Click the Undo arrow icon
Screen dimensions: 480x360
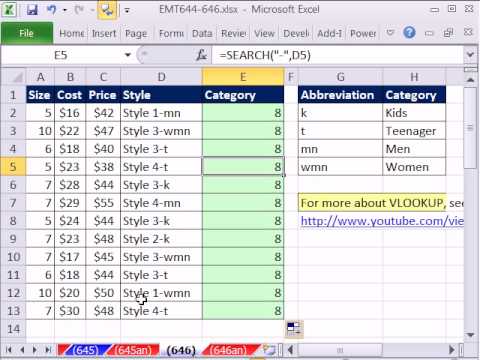[52, 10]
